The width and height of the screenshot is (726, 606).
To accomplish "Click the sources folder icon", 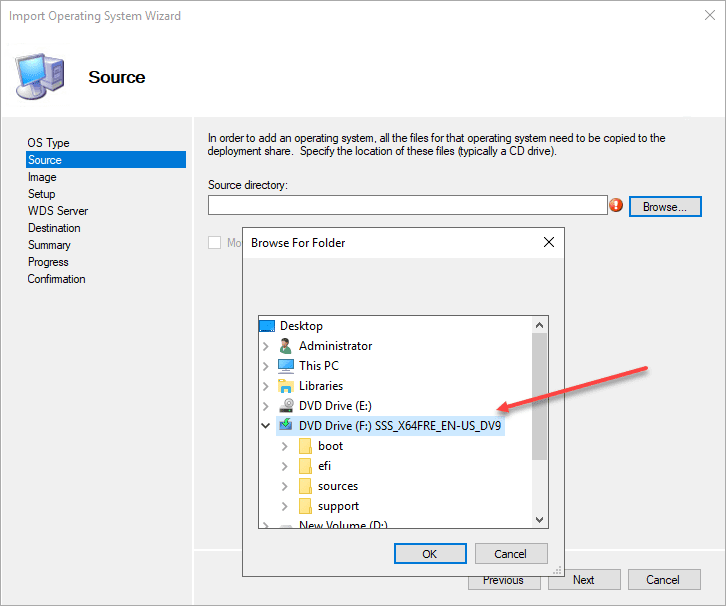I will click(305, 486).
